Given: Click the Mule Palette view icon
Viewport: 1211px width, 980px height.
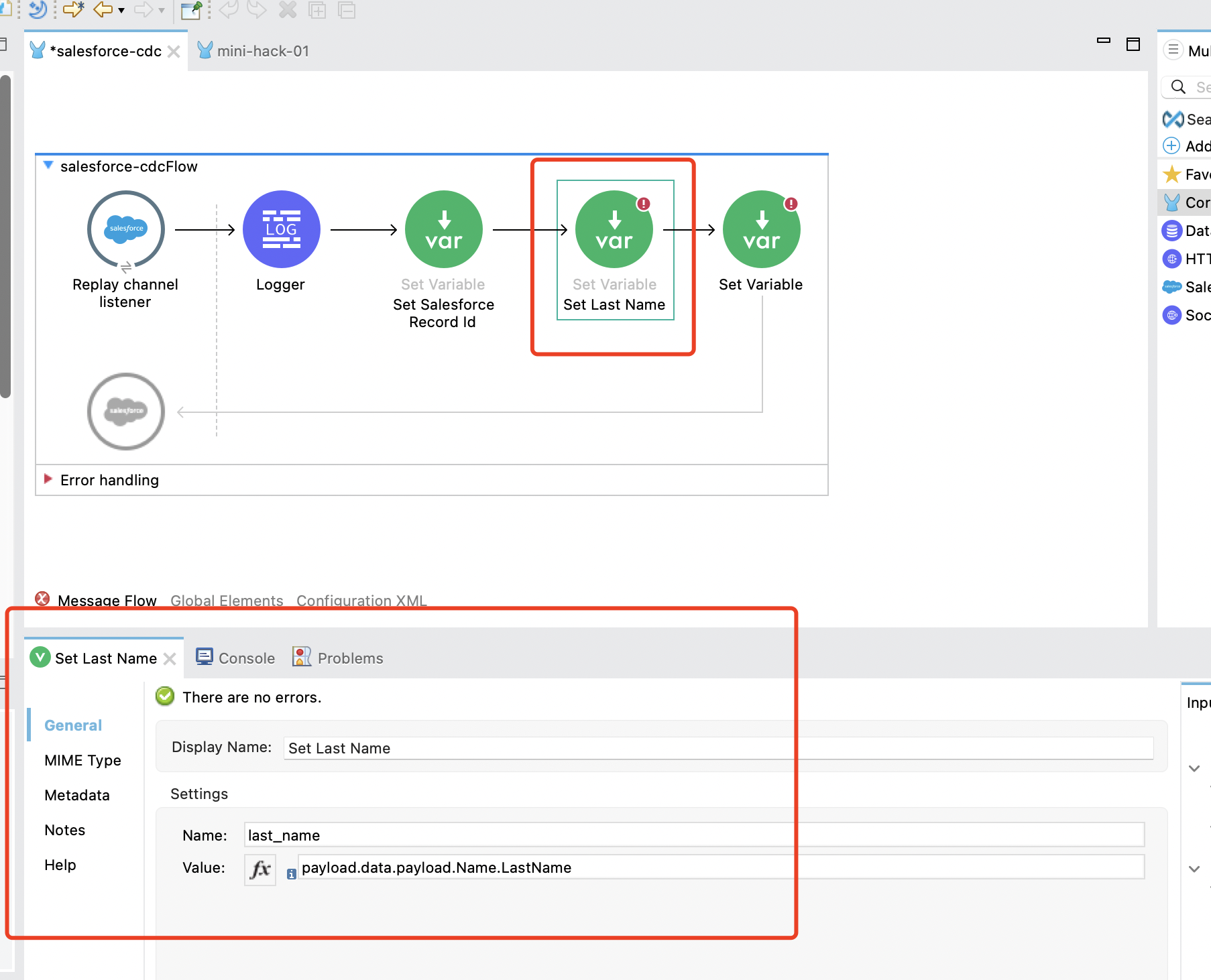Looking at the screenshot, I should tap(1173, 50).
